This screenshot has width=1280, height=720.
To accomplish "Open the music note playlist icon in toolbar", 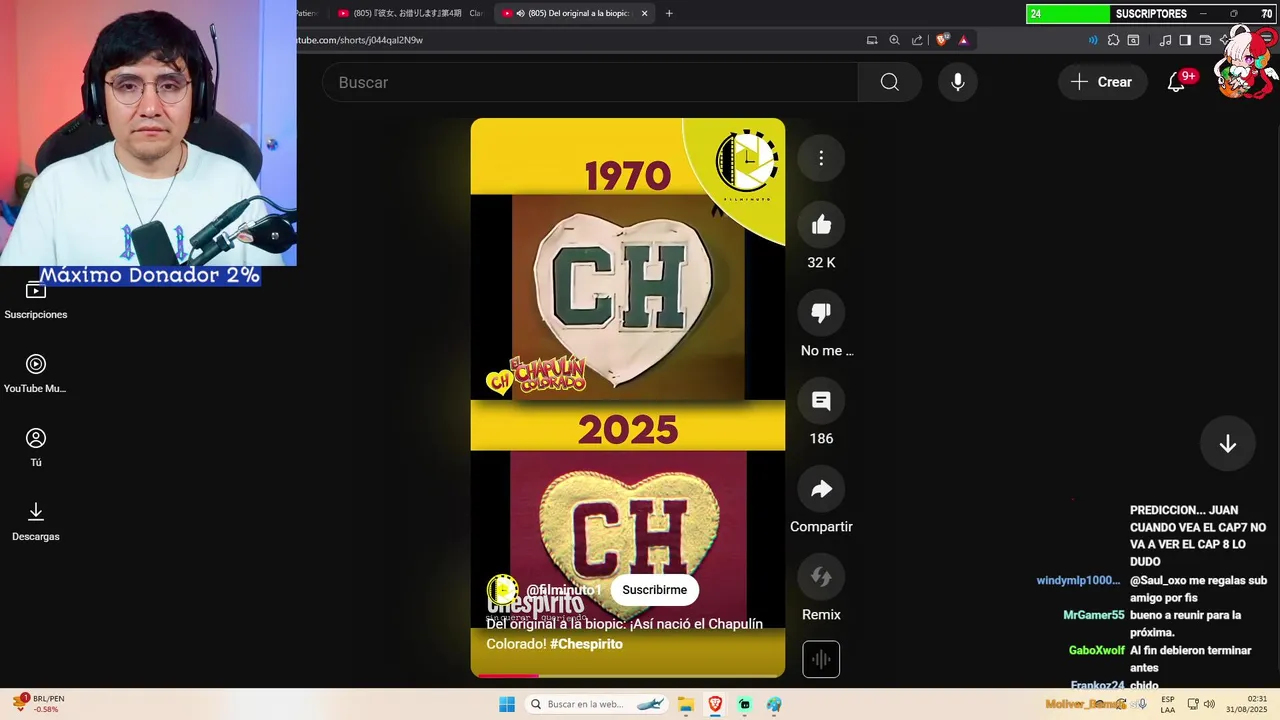I will coord(1165,40).
